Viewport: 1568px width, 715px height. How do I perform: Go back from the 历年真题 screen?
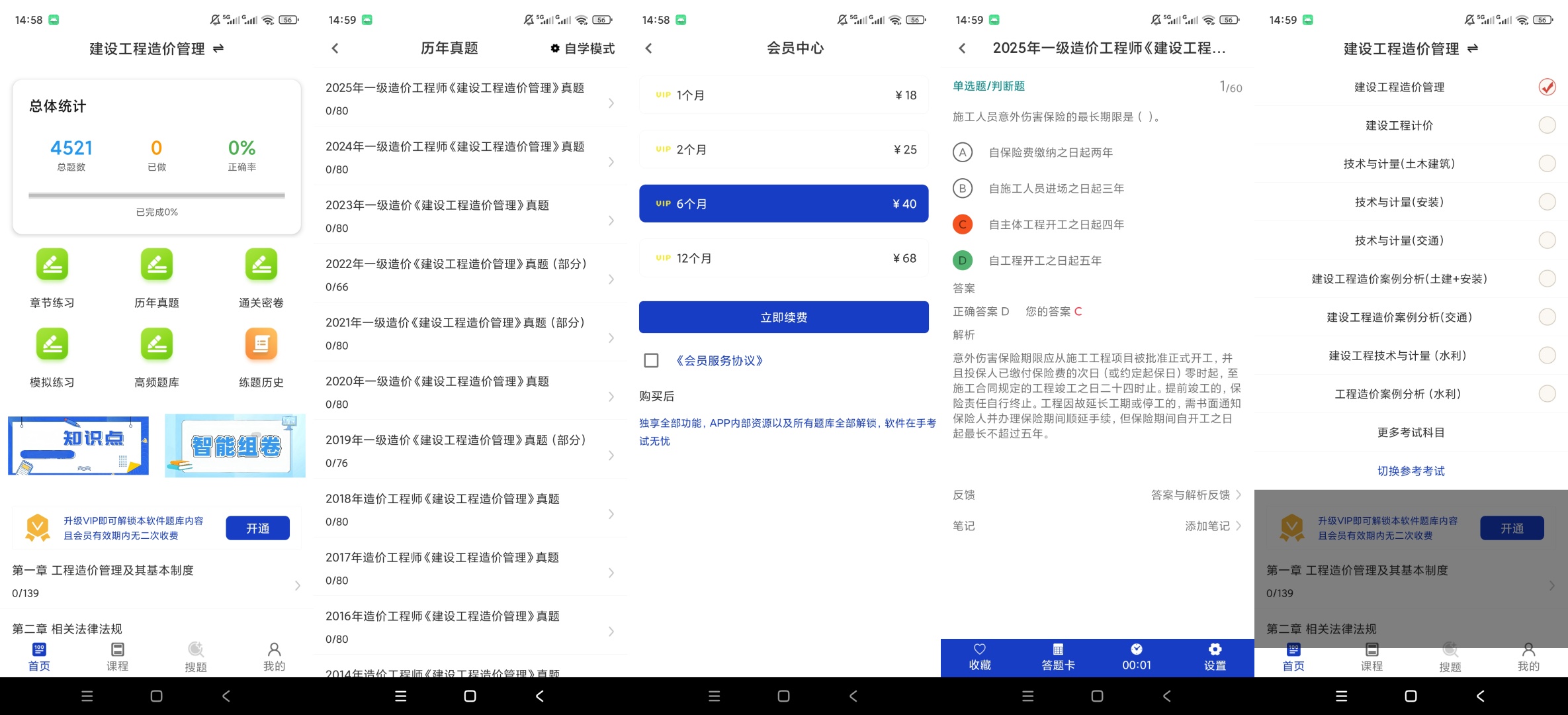coord(335,48)
